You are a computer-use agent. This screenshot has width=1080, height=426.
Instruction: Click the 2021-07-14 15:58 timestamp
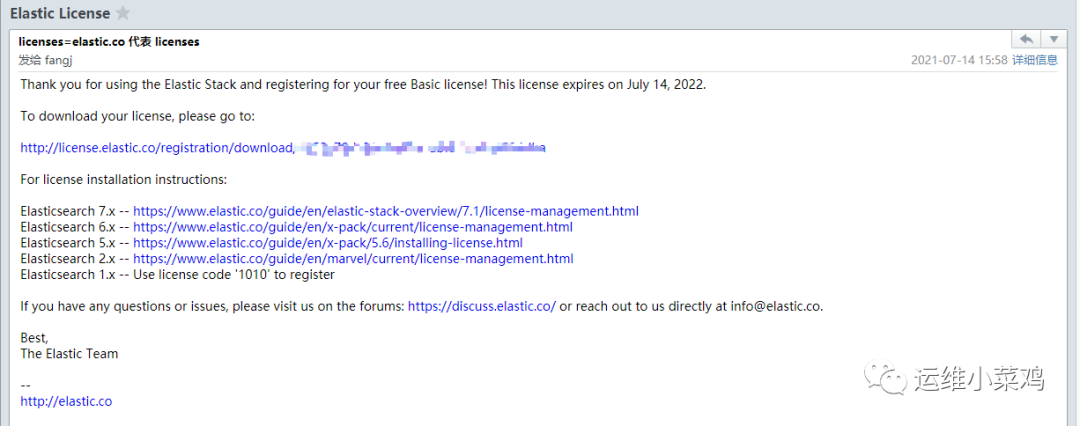(958, 60)
